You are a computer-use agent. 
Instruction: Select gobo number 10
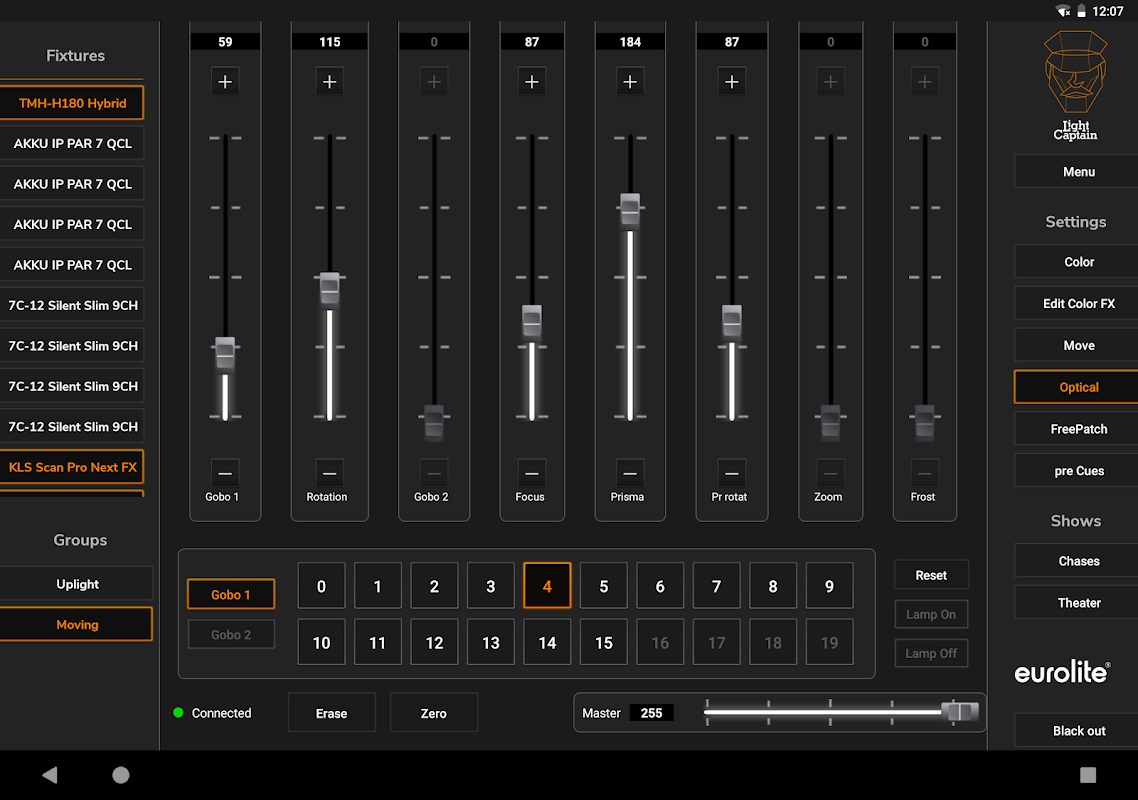(322, 642)
